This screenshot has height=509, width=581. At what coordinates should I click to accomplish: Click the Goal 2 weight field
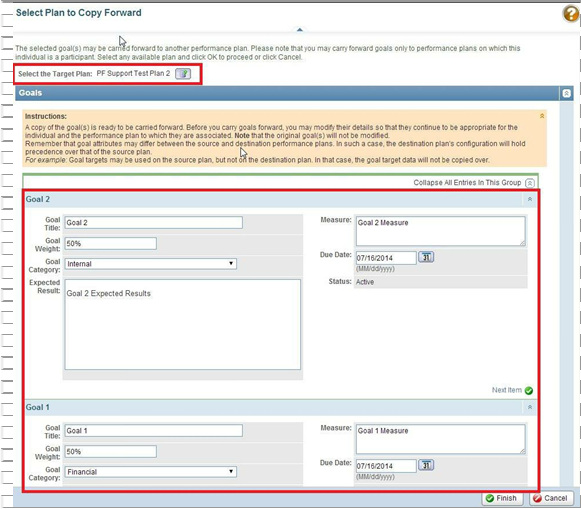[x=110, y=243]
